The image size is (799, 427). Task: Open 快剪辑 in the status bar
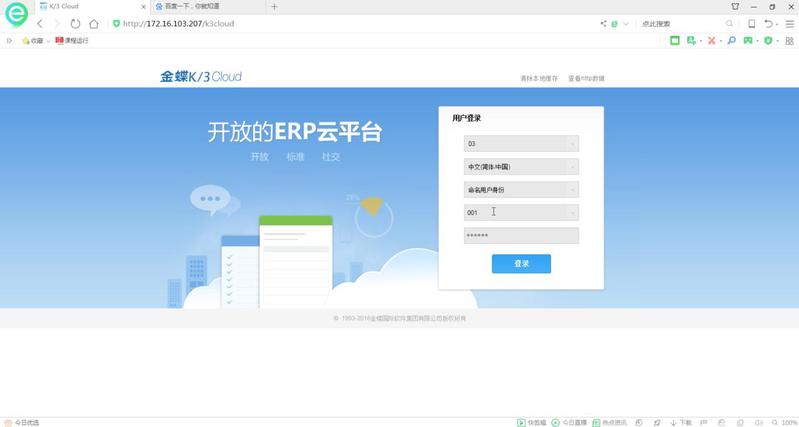point(532,422)
